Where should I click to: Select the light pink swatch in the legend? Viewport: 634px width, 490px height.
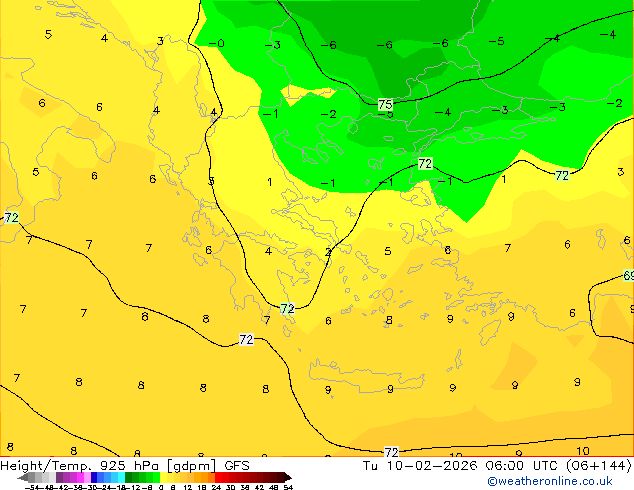87,477
